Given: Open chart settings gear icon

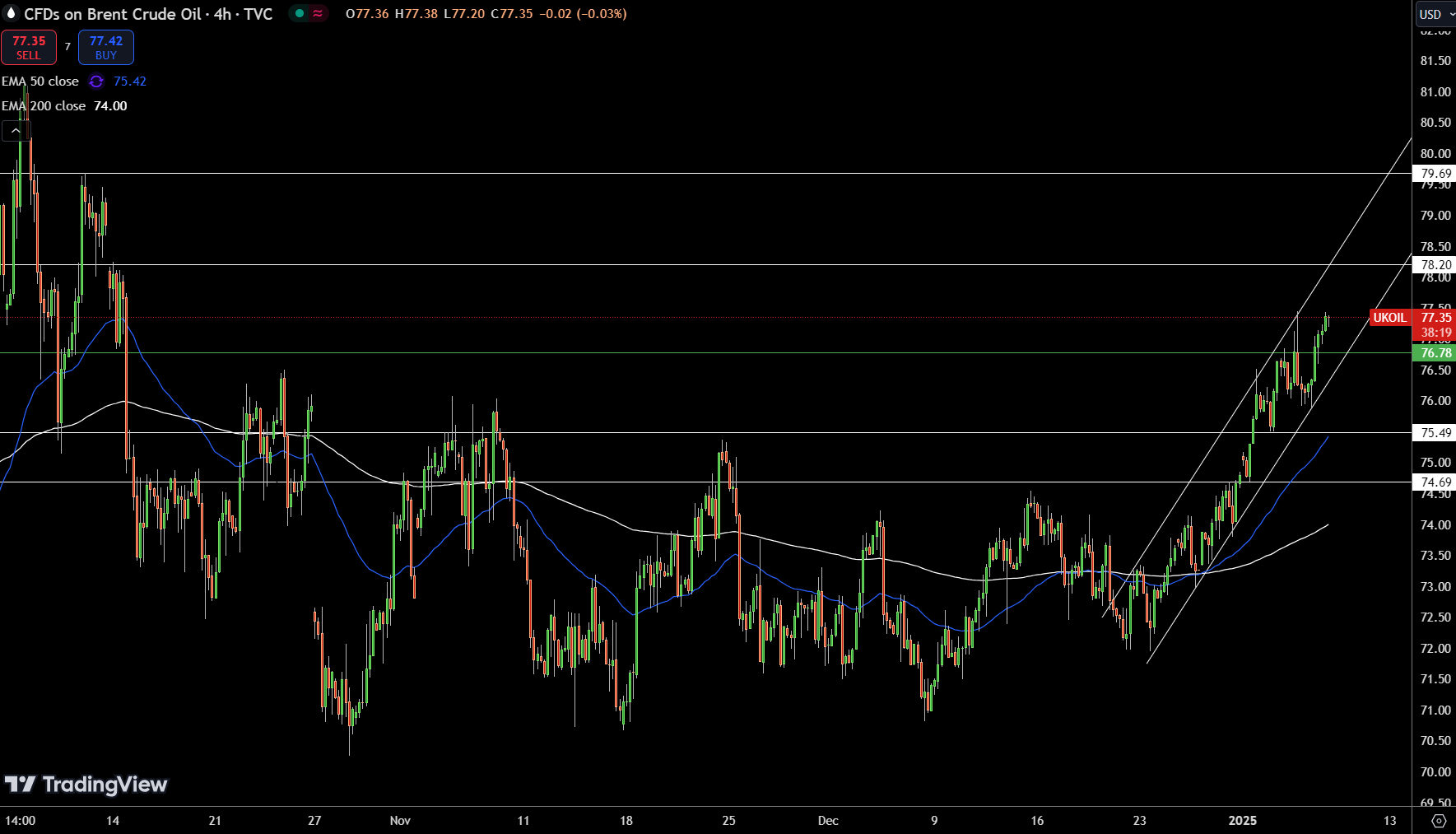Looking at the screenshot, I should pyautogui.click(x=1439, y=821).
